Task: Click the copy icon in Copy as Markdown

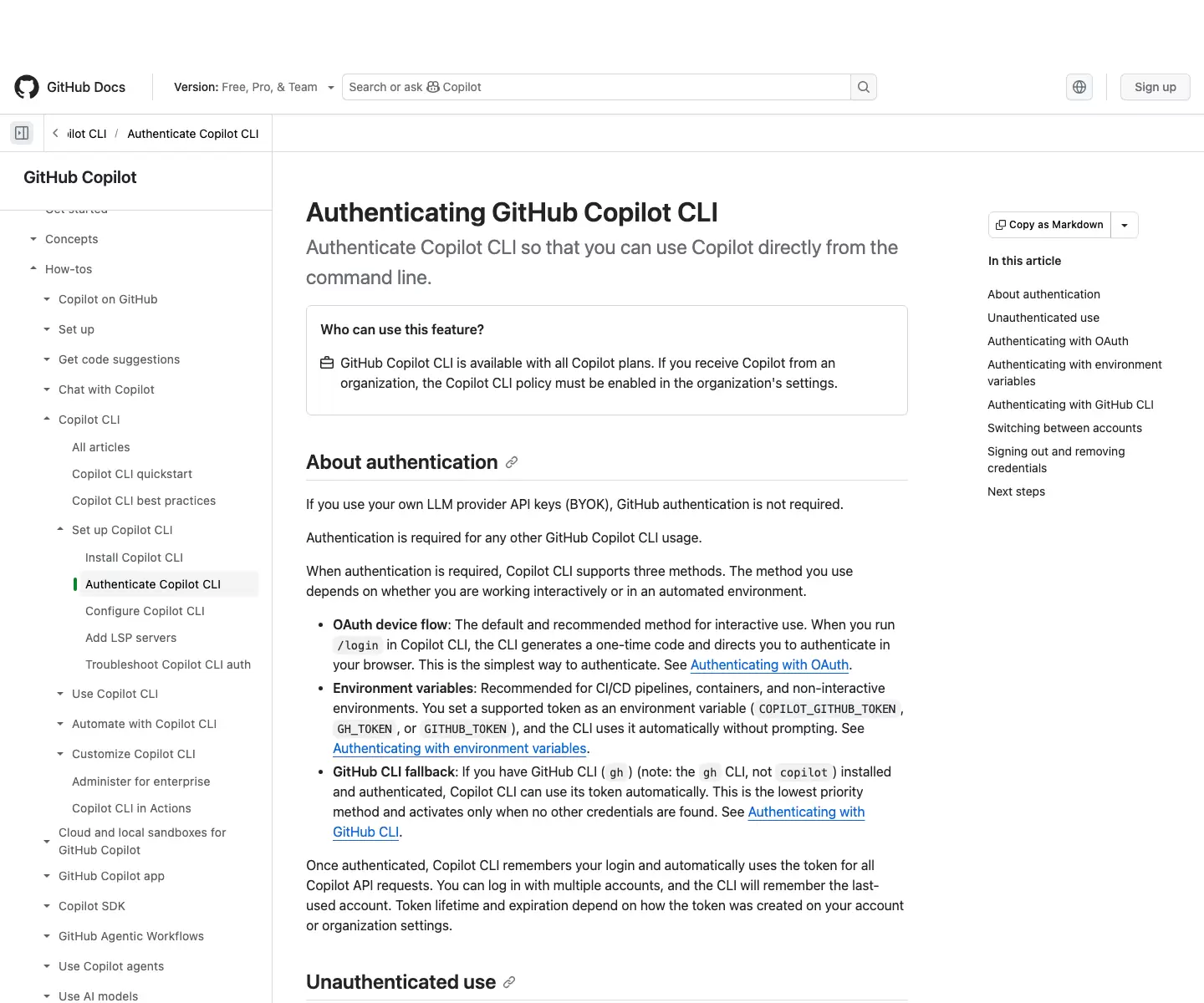Action: tap(1001, 225)
